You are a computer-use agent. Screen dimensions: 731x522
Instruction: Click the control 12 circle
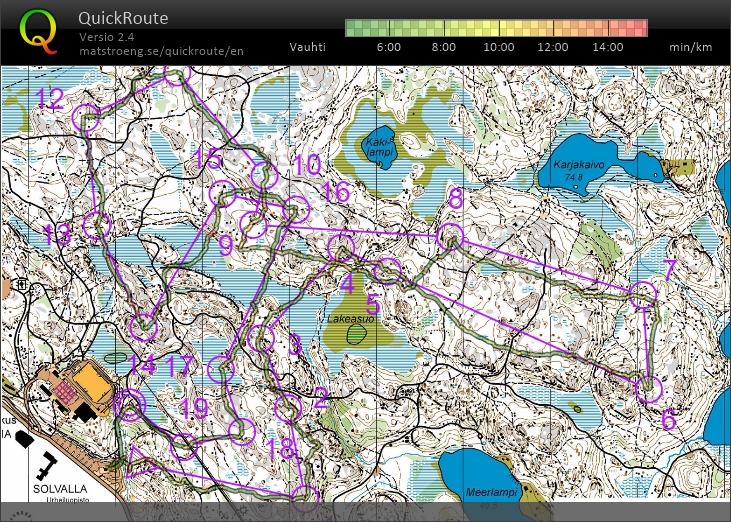point(87,120)
